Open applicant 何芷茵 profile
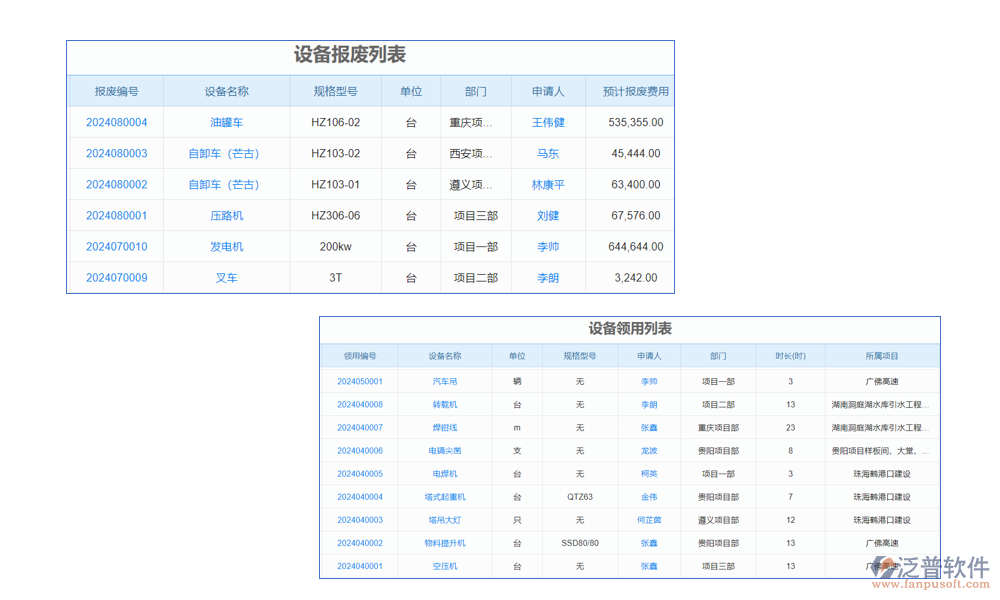The width and height of the screenshot is (1000, 600). (x=648, y=520)
